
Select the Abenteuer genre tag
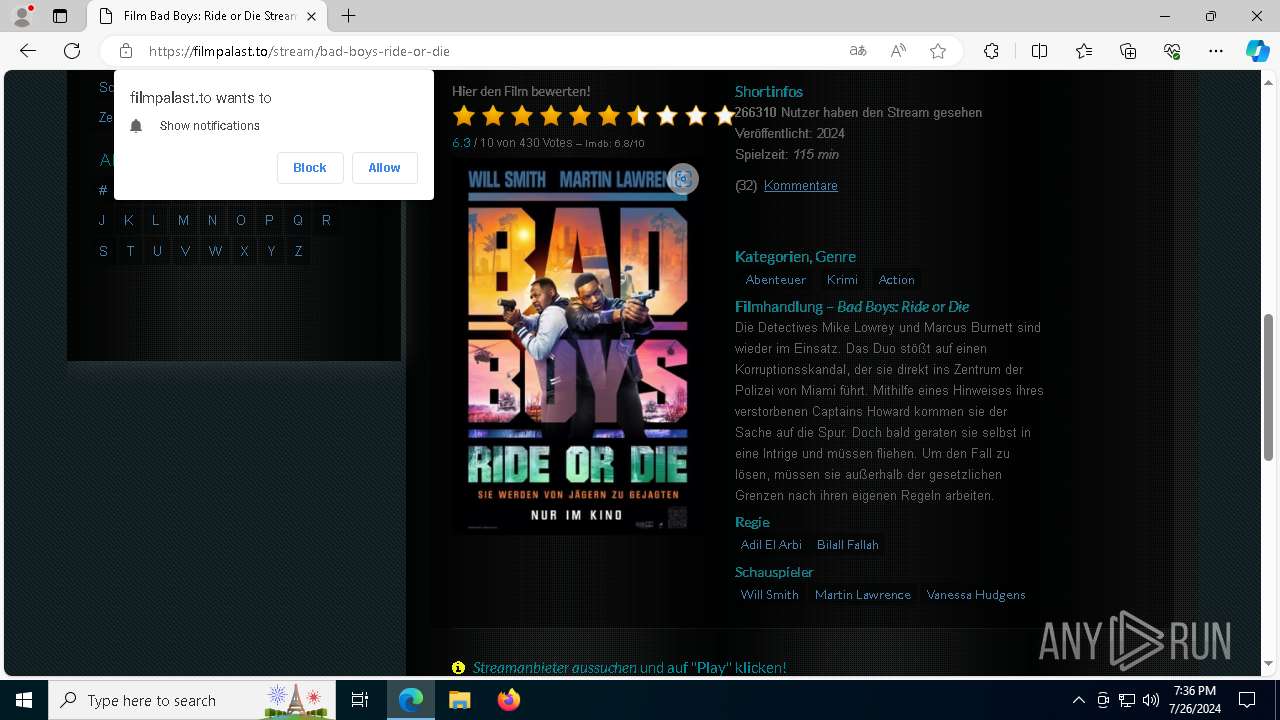coord(775,280)
